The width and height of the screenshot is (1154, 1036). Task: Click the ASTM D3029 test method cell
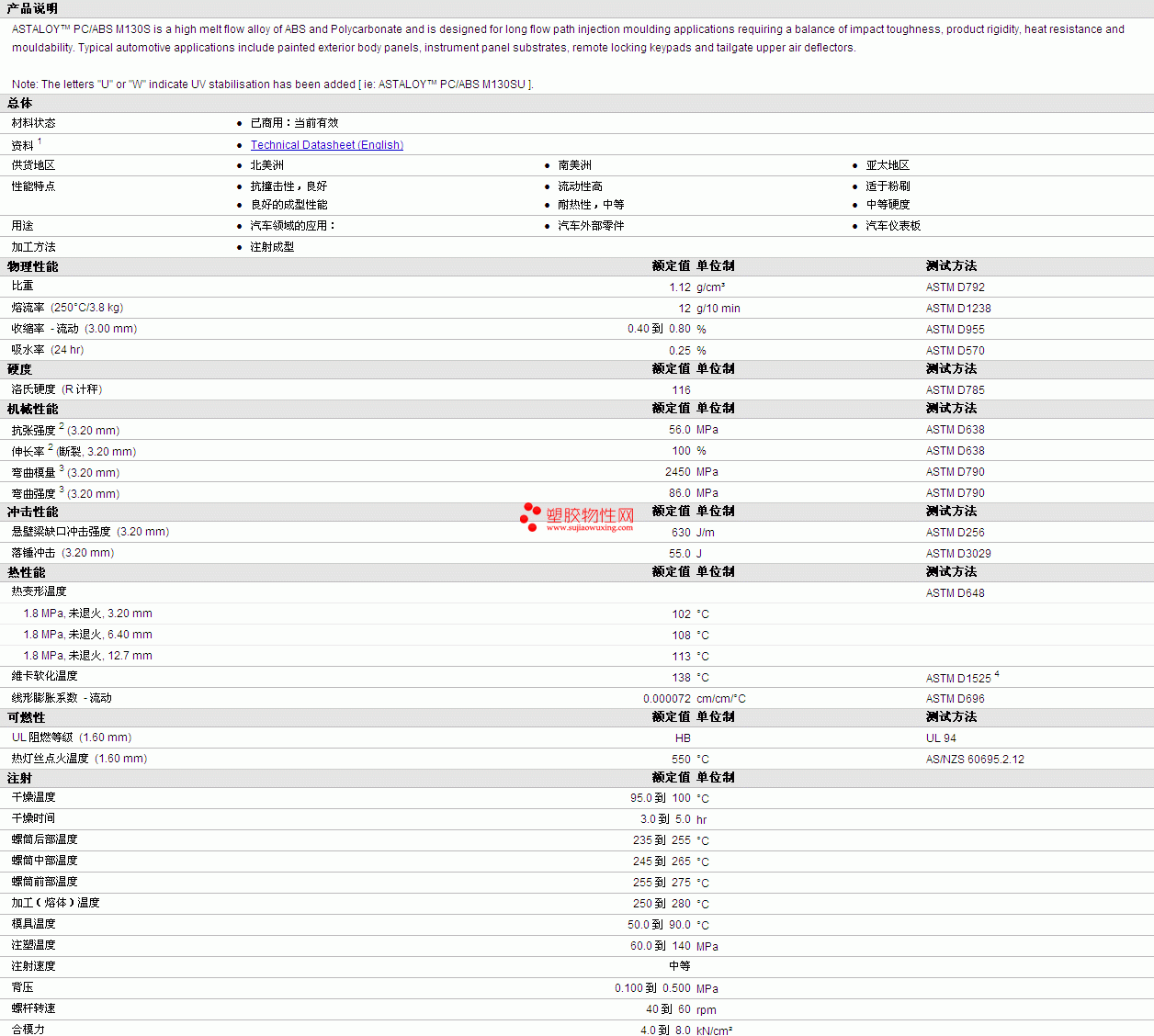click(x=958, y=554)
